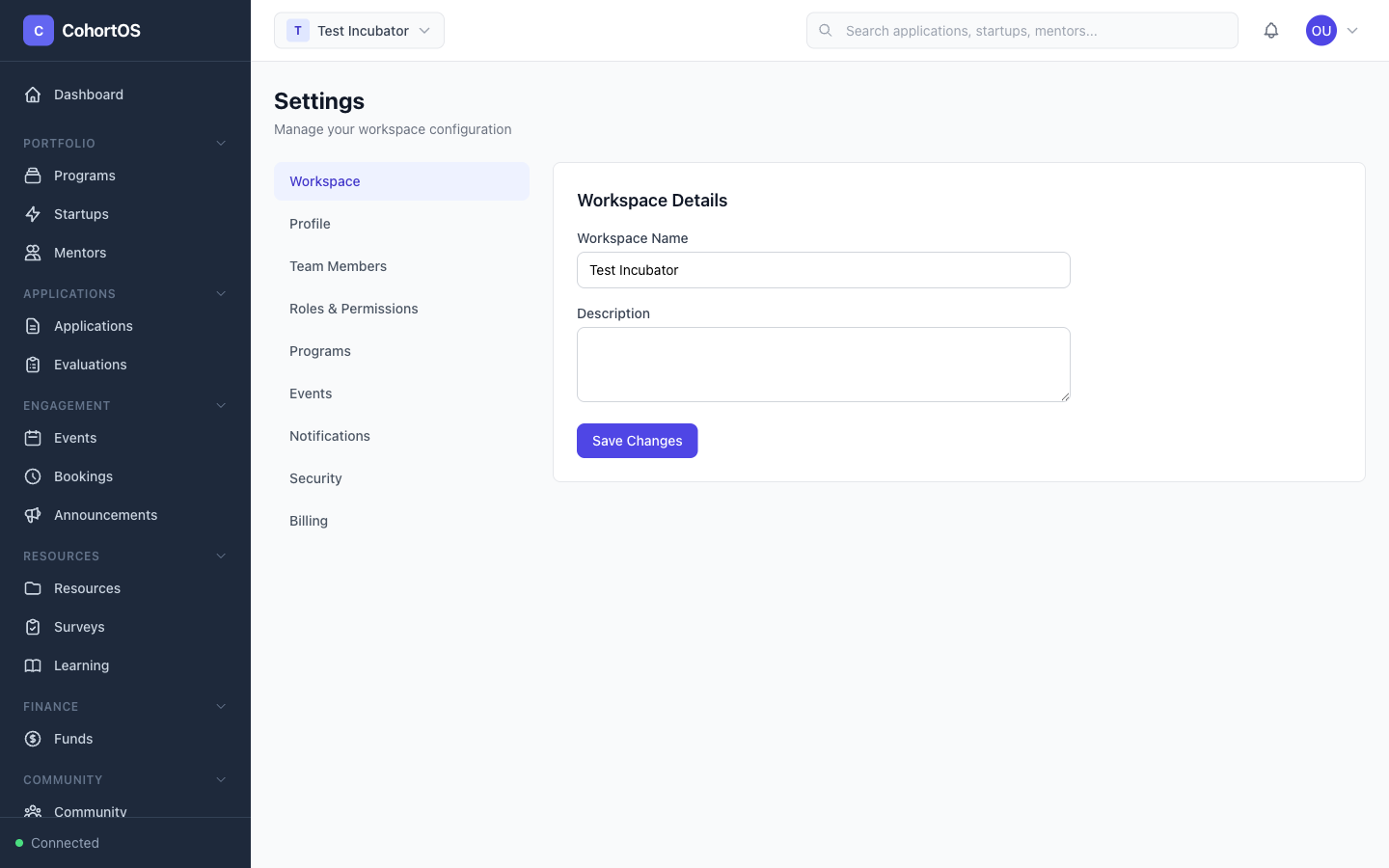Open the Test Incubator workspace switcher
Image resolution: width=1389 pixels, height=868 pixels.
coord(359,30)
